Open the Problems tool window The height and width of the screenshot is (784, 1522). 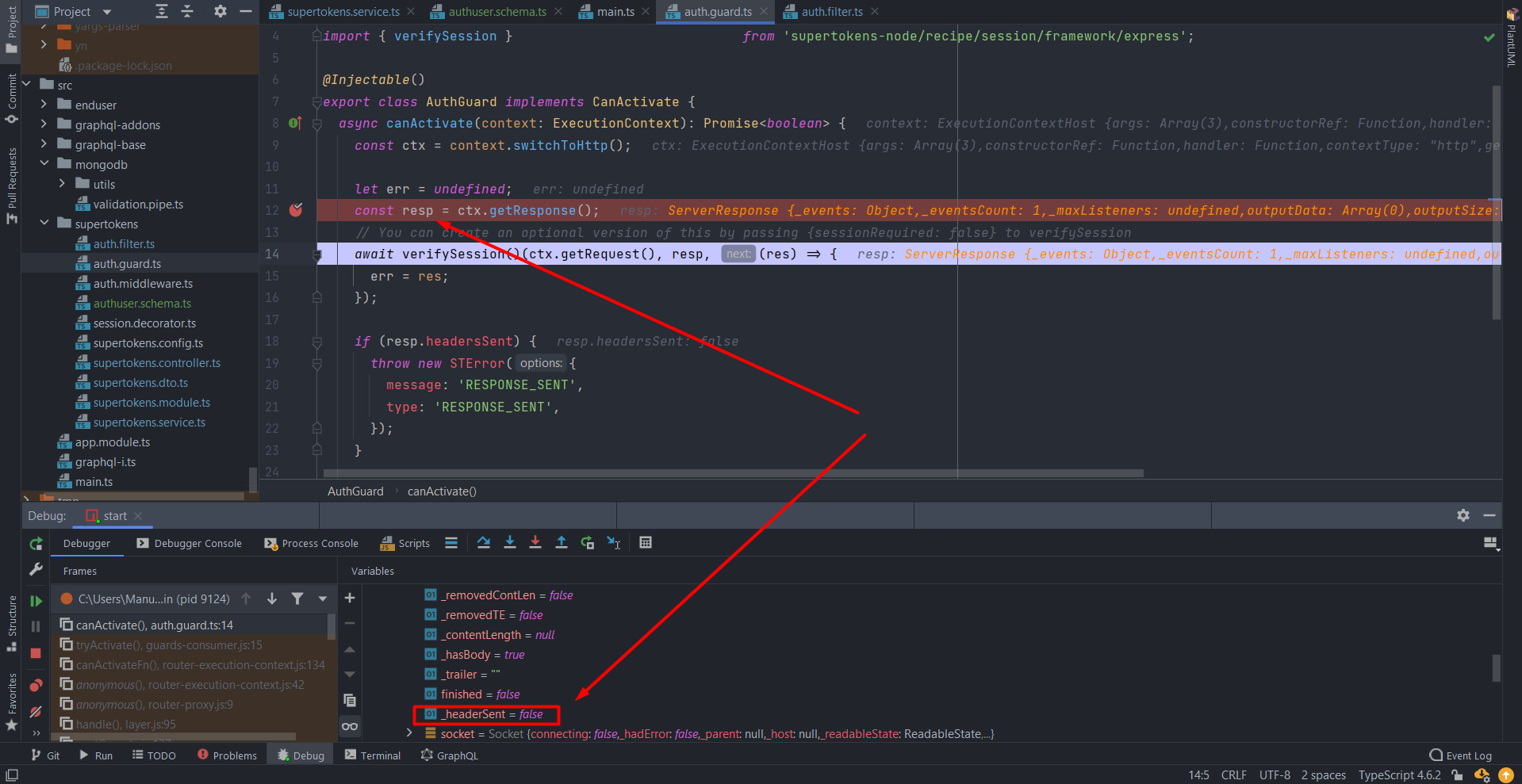[x=227, y=755]
